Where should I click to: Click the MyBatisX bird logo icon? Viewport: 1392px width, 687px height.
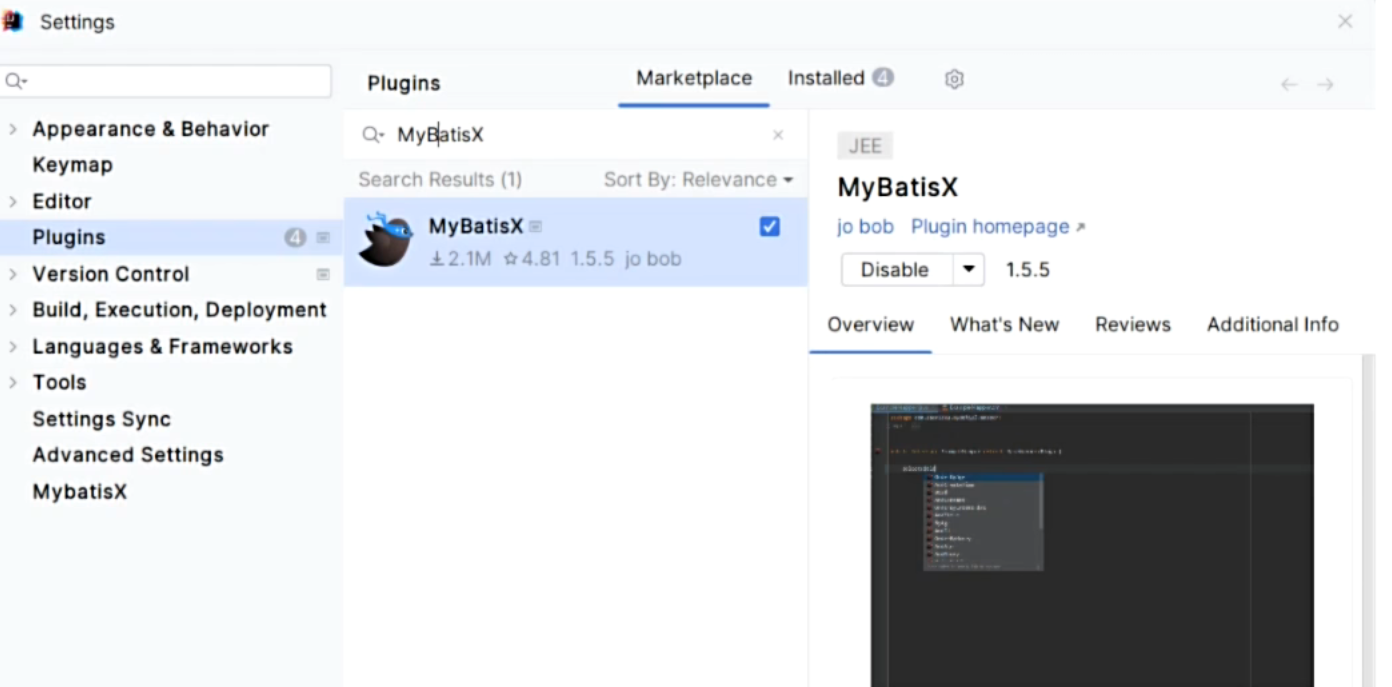(x=386, y=240)
